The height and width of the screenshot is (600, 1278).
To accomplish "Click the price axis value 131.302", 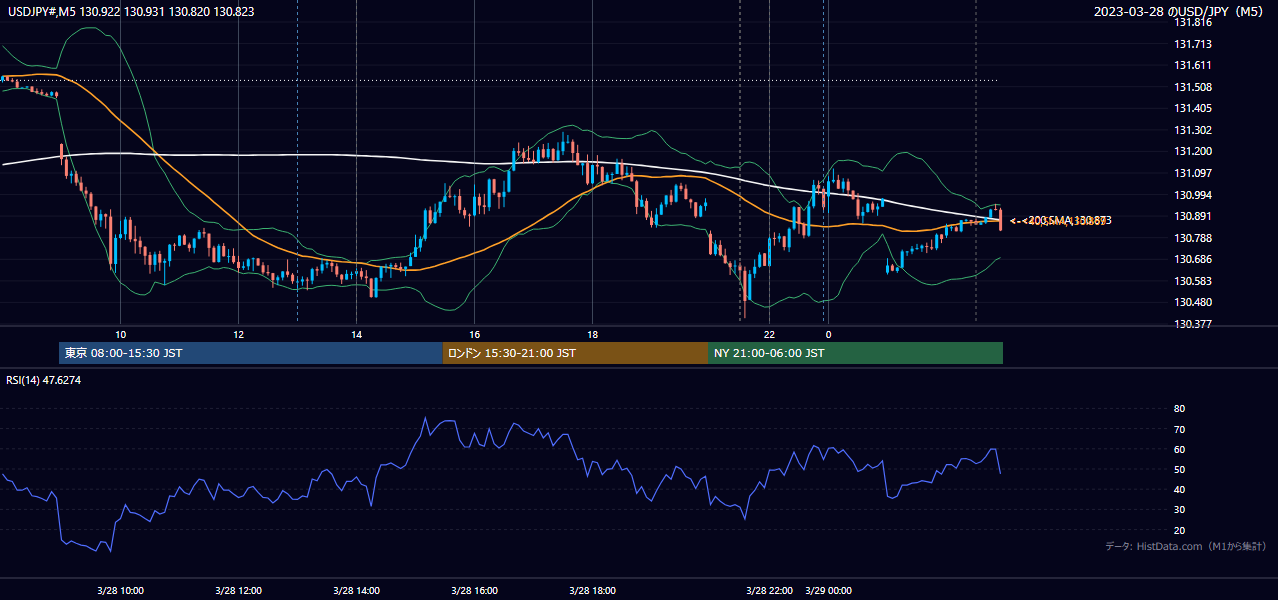I will [1193, 130].
